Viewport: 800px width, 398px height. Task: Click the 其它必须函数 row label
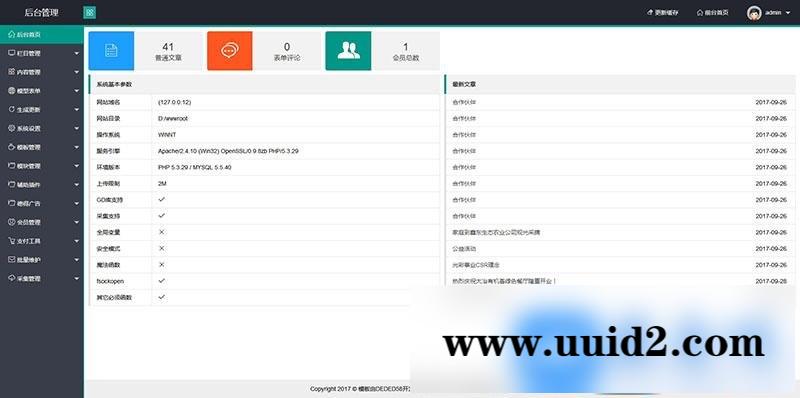114,297
